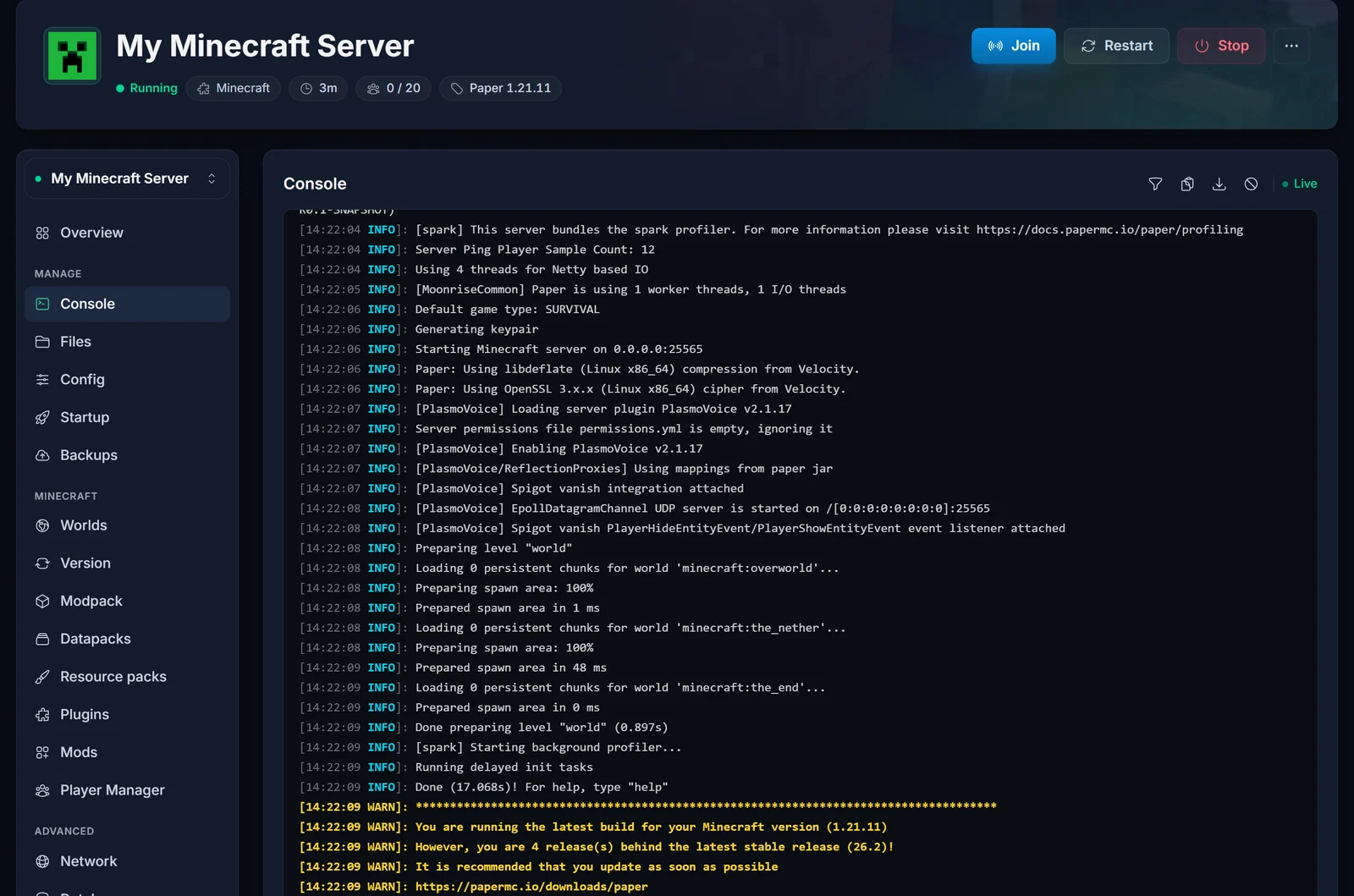The height and width of the screenshot is (896, 1354).
Task: Select Console in the sidebar
Action: point(127,304)
